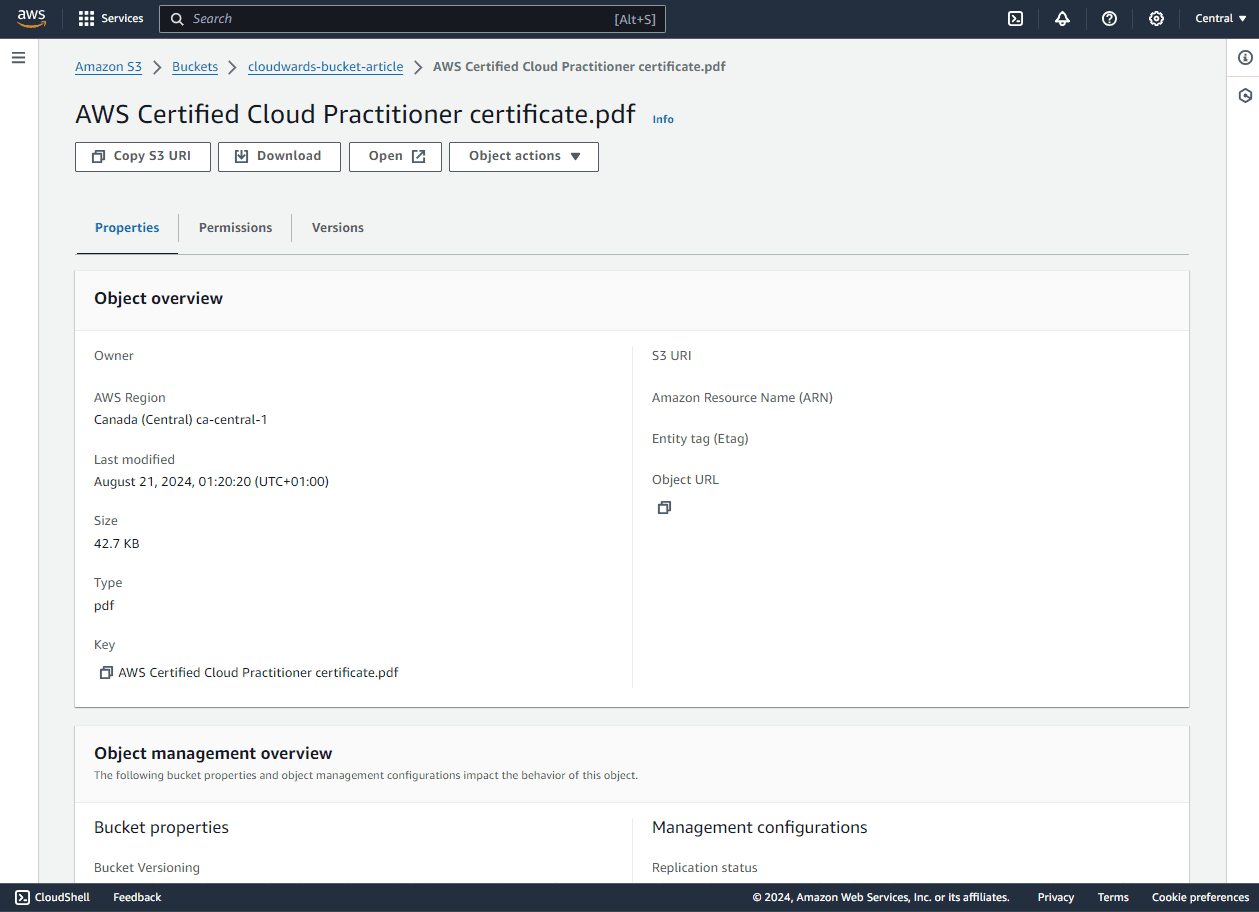Click the Entity tag (Etag) label
The width and height of the screenshot is (1259, 912).
(x=700, y=439)
